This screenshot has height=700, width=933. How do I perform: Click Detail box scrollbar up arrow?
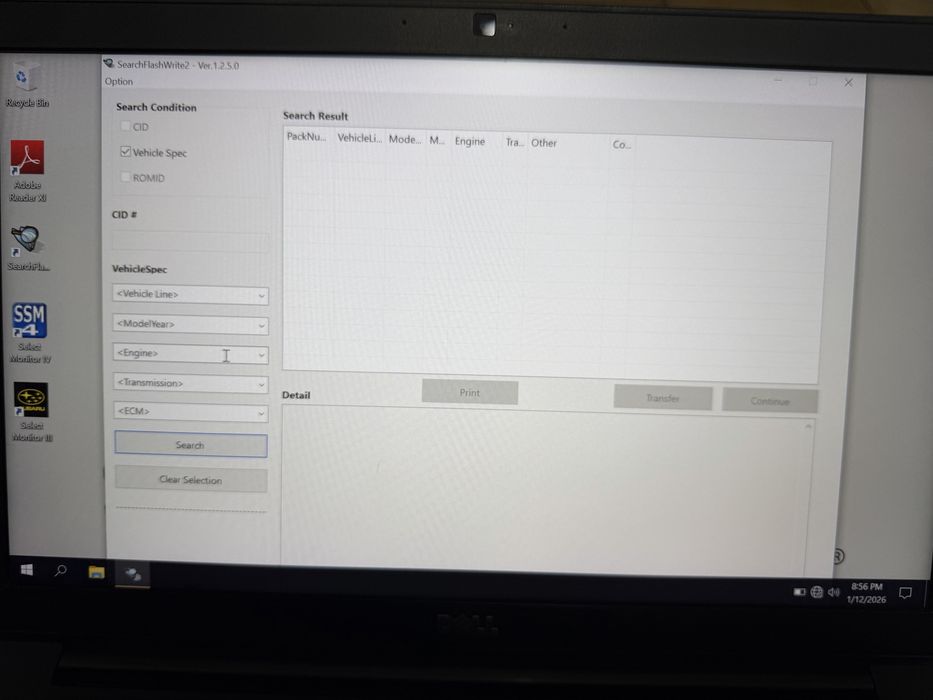point(808,427)
